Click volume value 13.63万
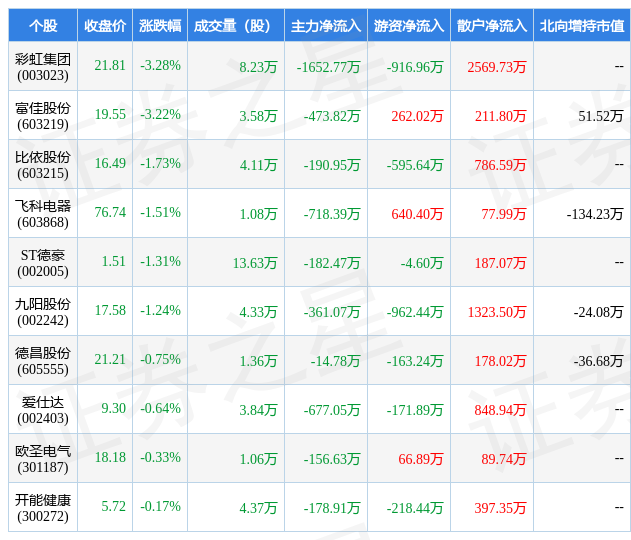Image resolution: width=631 pixels, height=540 pixels. [x=255, y=263]
